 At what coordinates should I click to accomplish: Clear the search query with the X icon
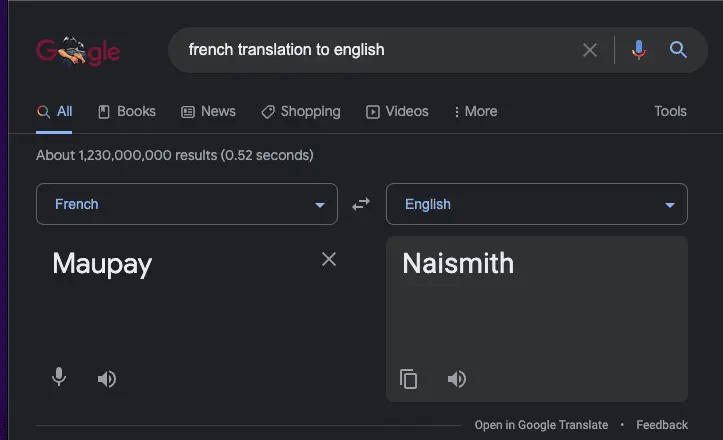590,50
